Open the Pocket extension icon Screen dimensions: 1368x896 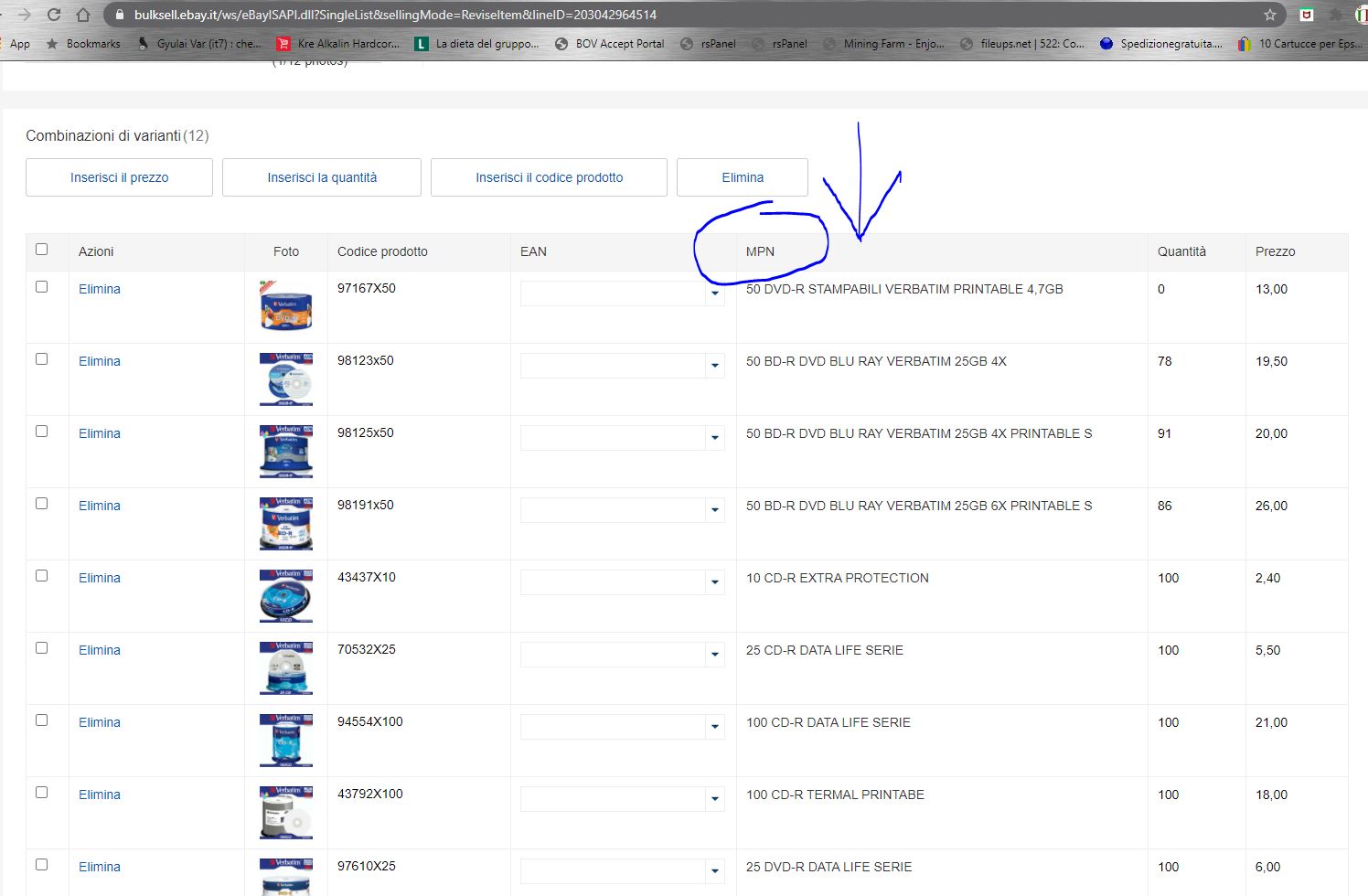coord(1307,15)
